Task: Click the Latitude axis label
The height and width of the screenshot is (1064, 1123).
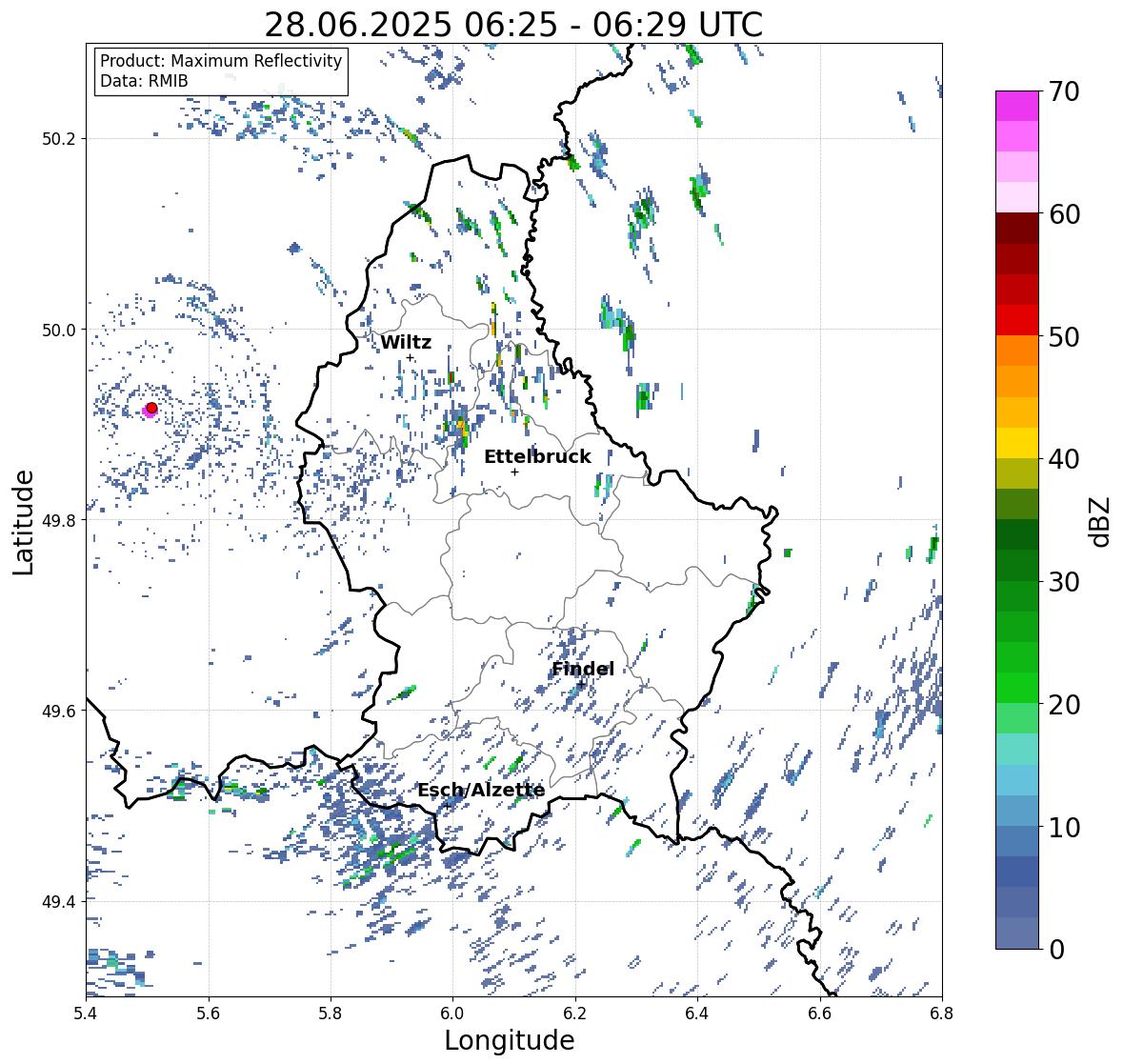Action: (x=23, y=522)
